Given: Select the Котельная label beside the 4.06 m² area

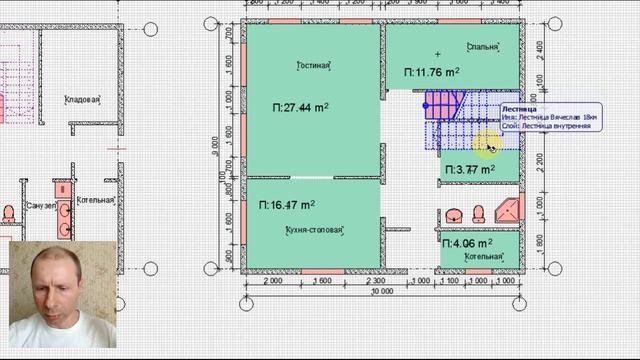Looking at the screenshot, I should (484, 257).
